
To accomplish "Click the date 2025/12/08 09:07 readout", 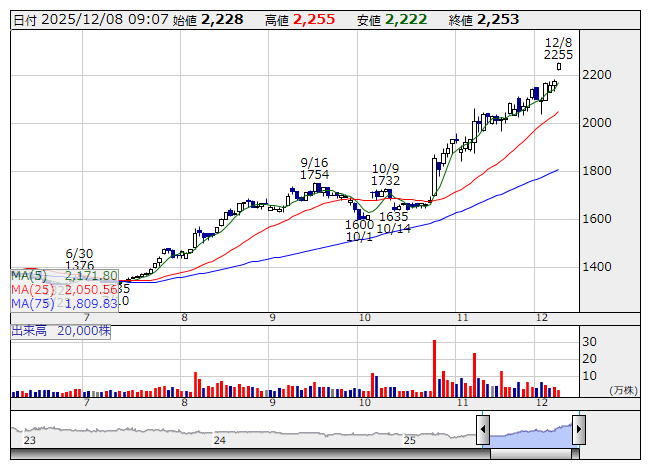I will click(91, 20).
